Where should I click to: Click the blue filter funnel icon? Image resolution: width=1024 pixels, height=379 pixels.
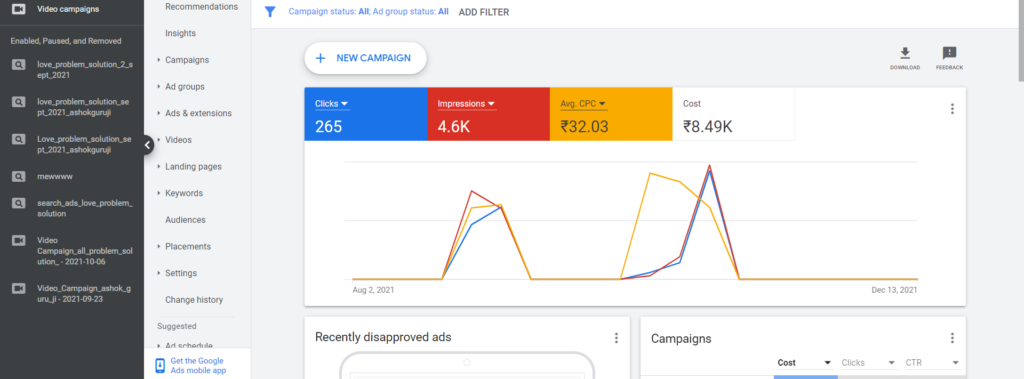click(270, 12)
